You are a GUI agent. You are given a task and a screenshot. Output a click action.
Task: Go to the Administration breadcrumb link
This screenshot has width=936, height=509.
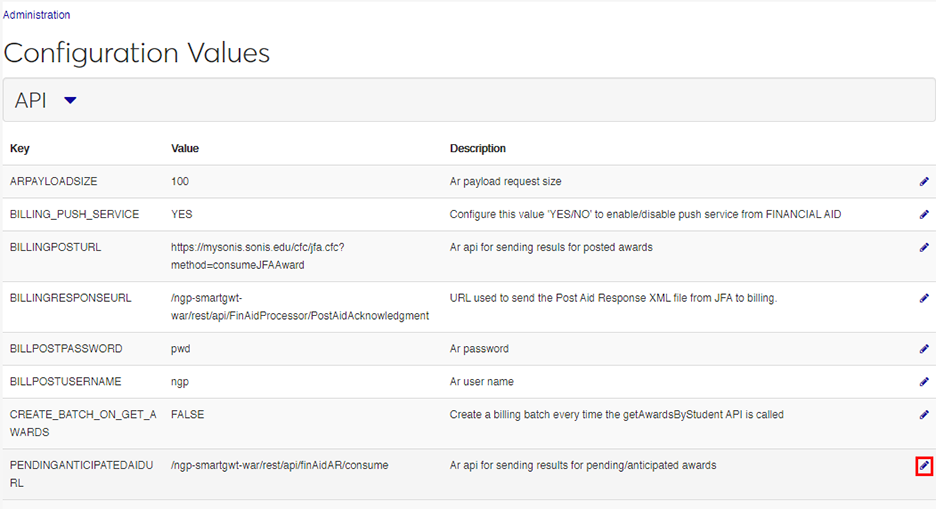(37, 15)
